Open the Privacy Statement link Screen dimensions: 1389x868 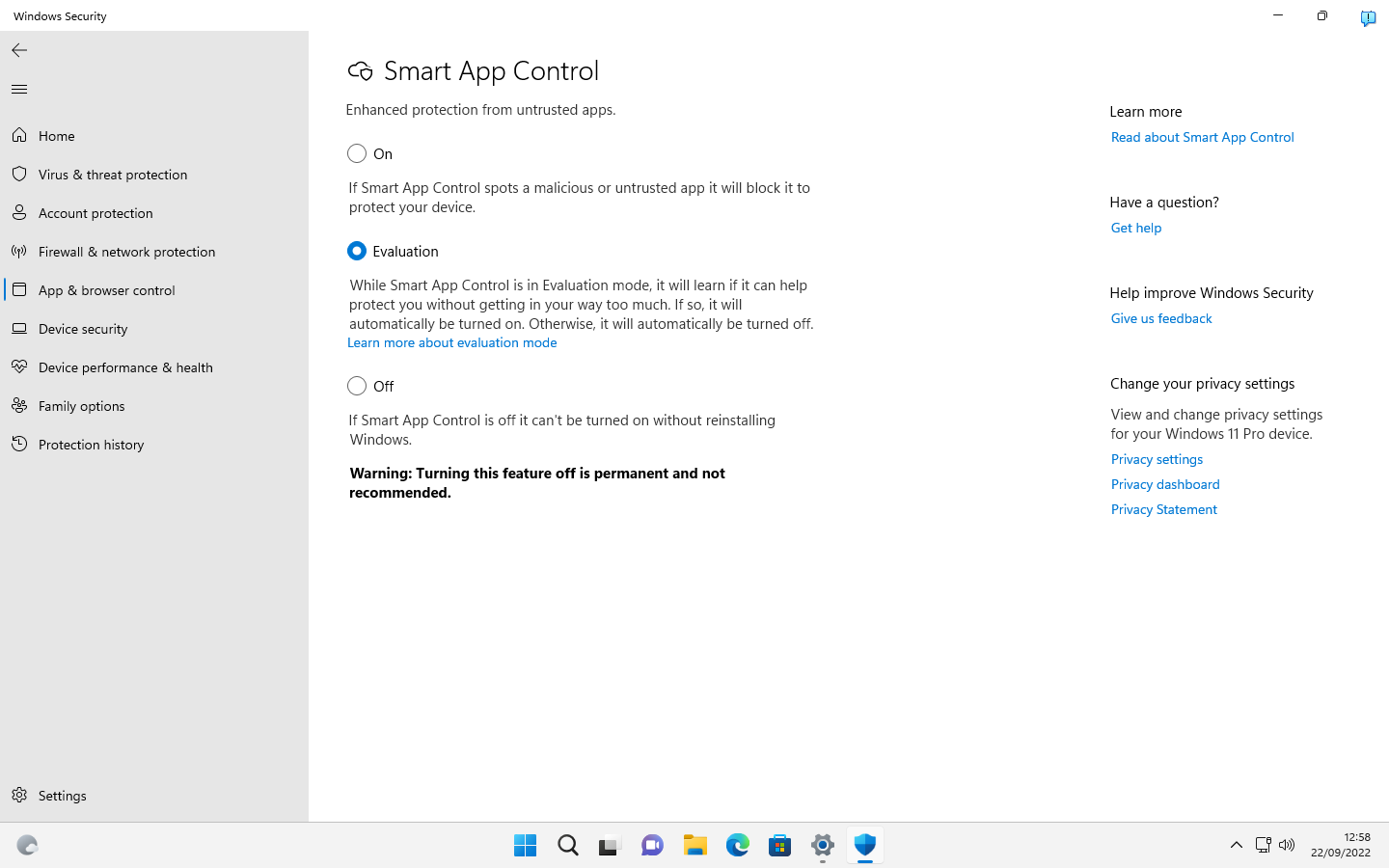1164,509
